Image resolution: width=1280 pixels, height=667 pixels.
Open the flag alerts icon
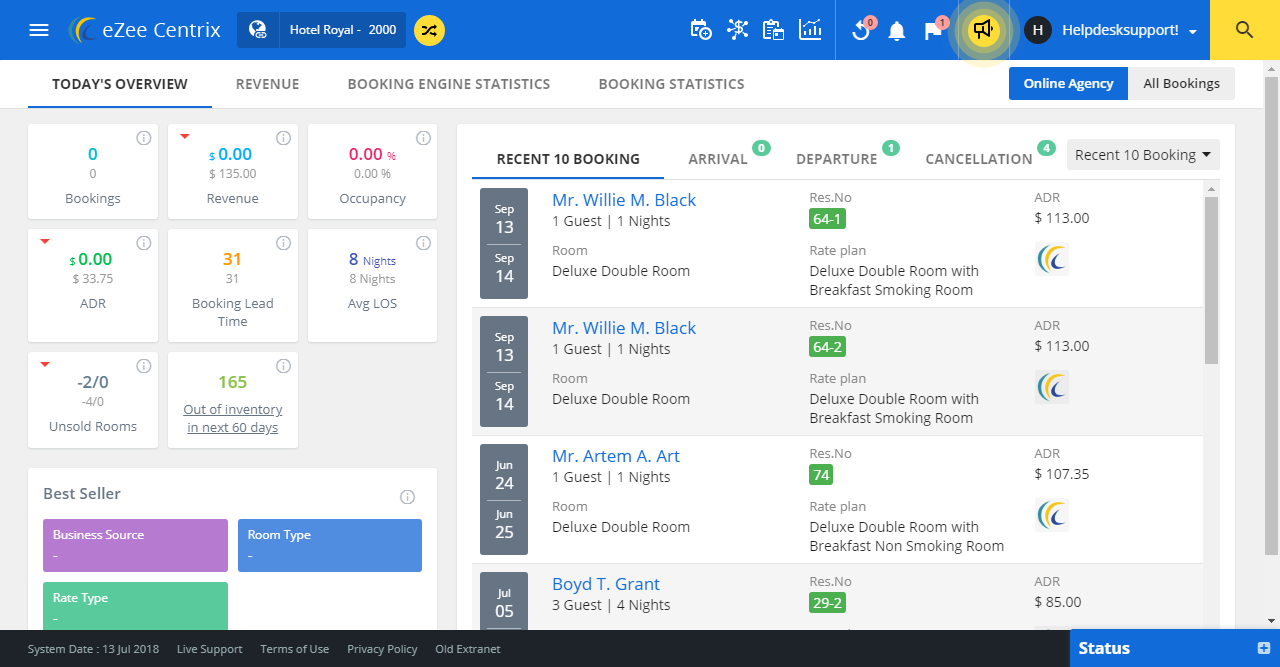click(933, 30)
